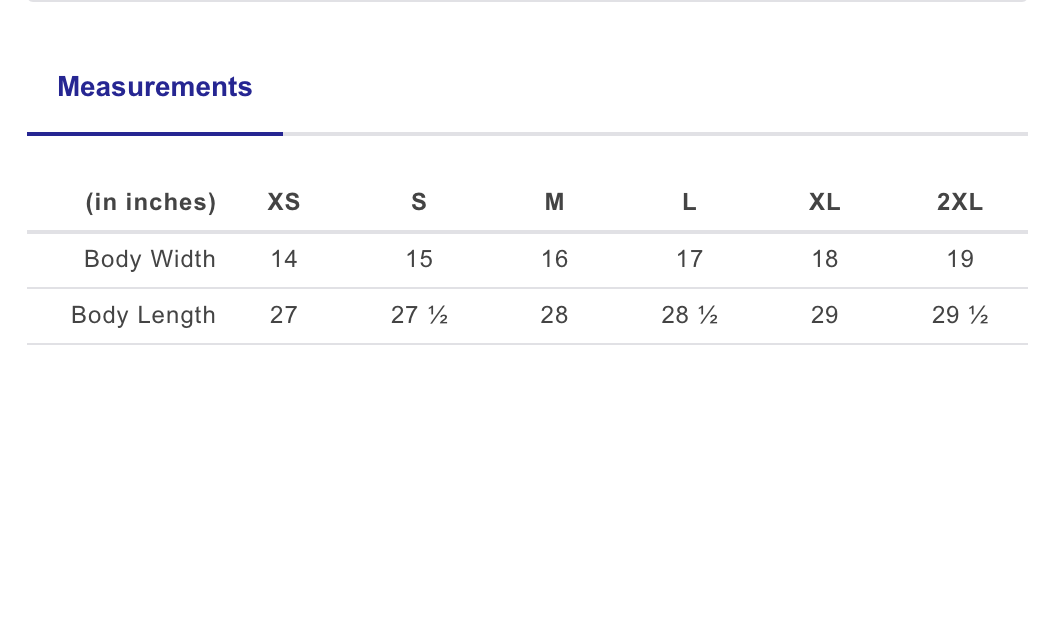The image size is (1052, 632).
Task: Open the Measurements tab
Action: point(154,87)
